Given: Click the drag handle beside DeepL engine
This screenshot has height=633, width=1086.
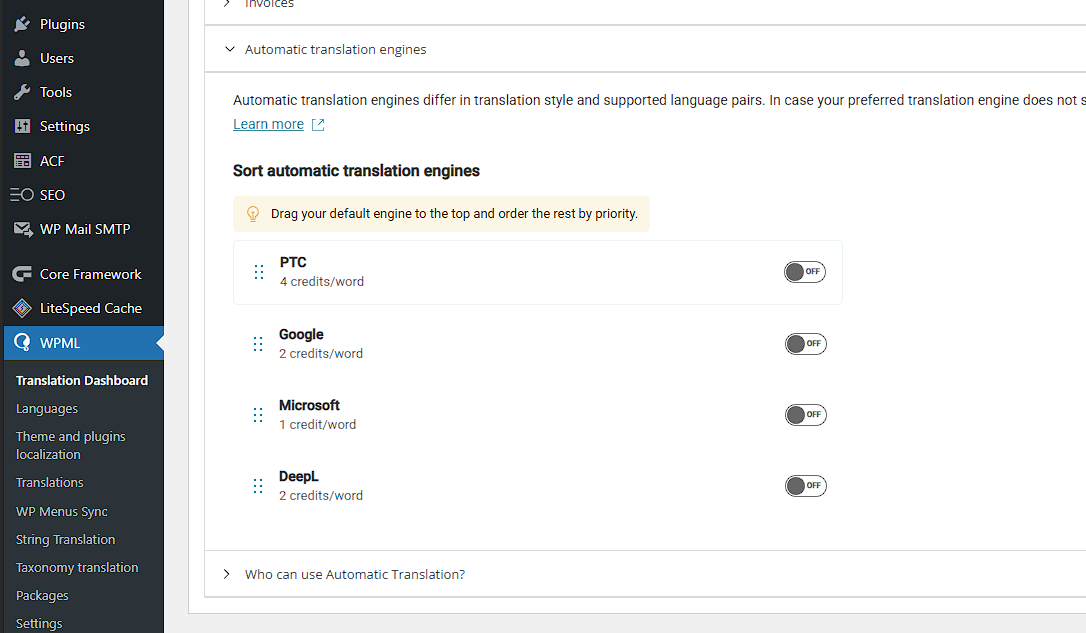Looking at the screenshot, I should [x=258, y=486].
